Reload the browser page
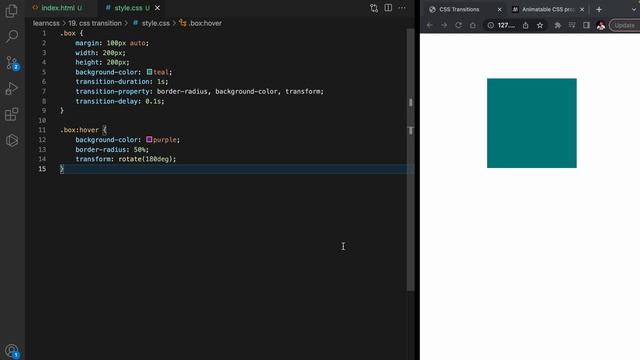Screen dimensions: 640x360 click(458, 25)
